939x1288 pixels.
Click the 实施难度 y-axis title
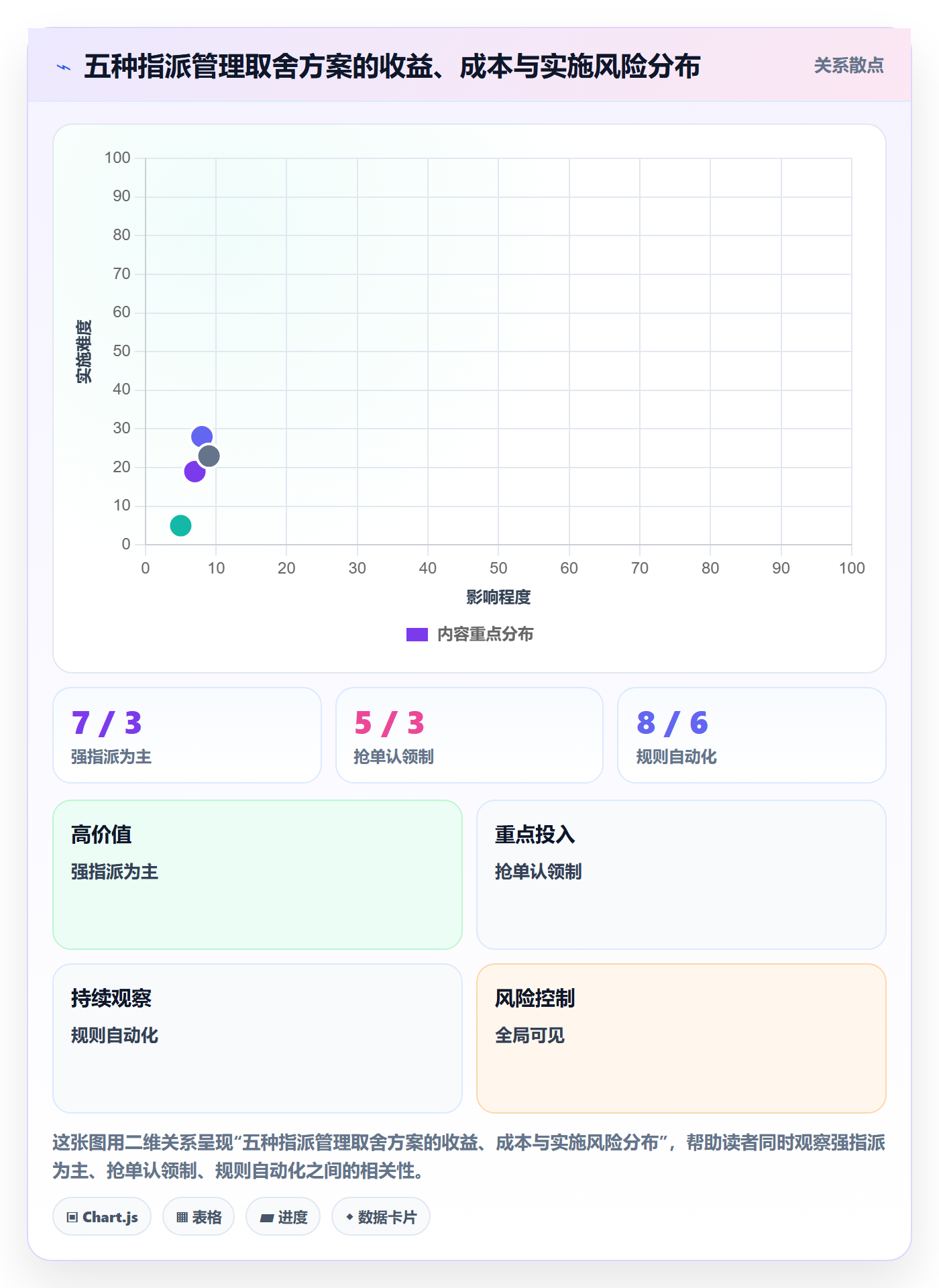coord(84,352)
